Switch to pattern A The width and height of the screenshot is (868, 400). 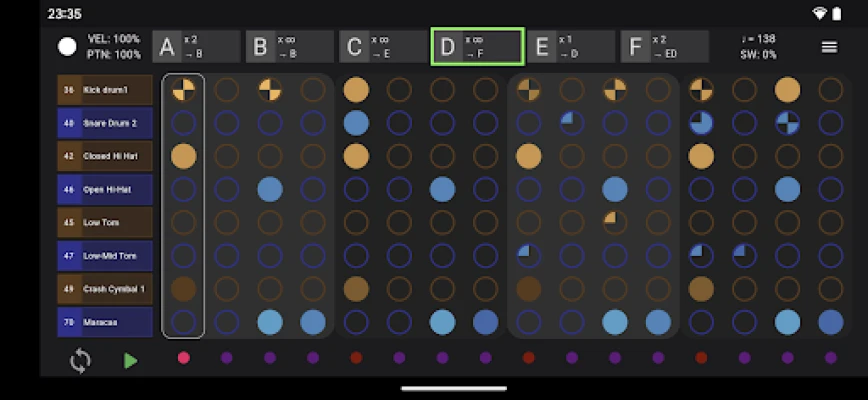click(x=196, y=47)
